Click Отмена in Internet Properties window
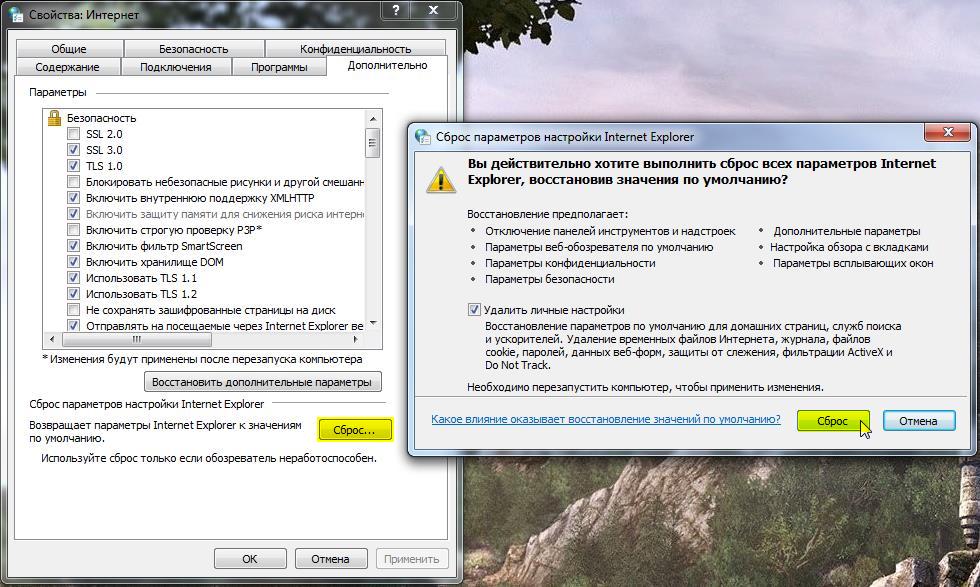Image resolution: width=980 pixels, height=587 pixels. pos(330,559)
